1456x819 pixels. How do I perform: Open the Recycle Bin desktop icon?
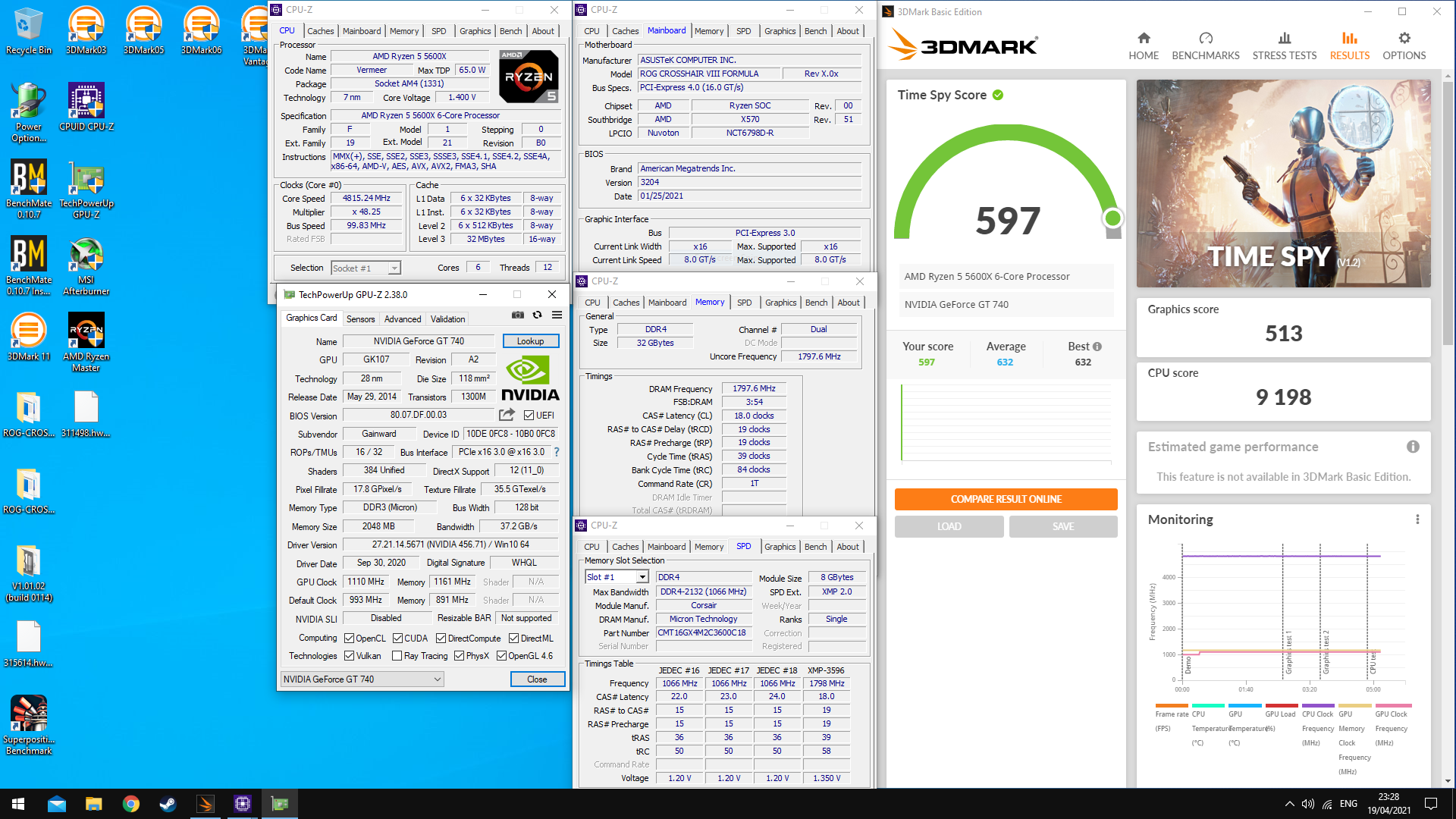point(29,31)
